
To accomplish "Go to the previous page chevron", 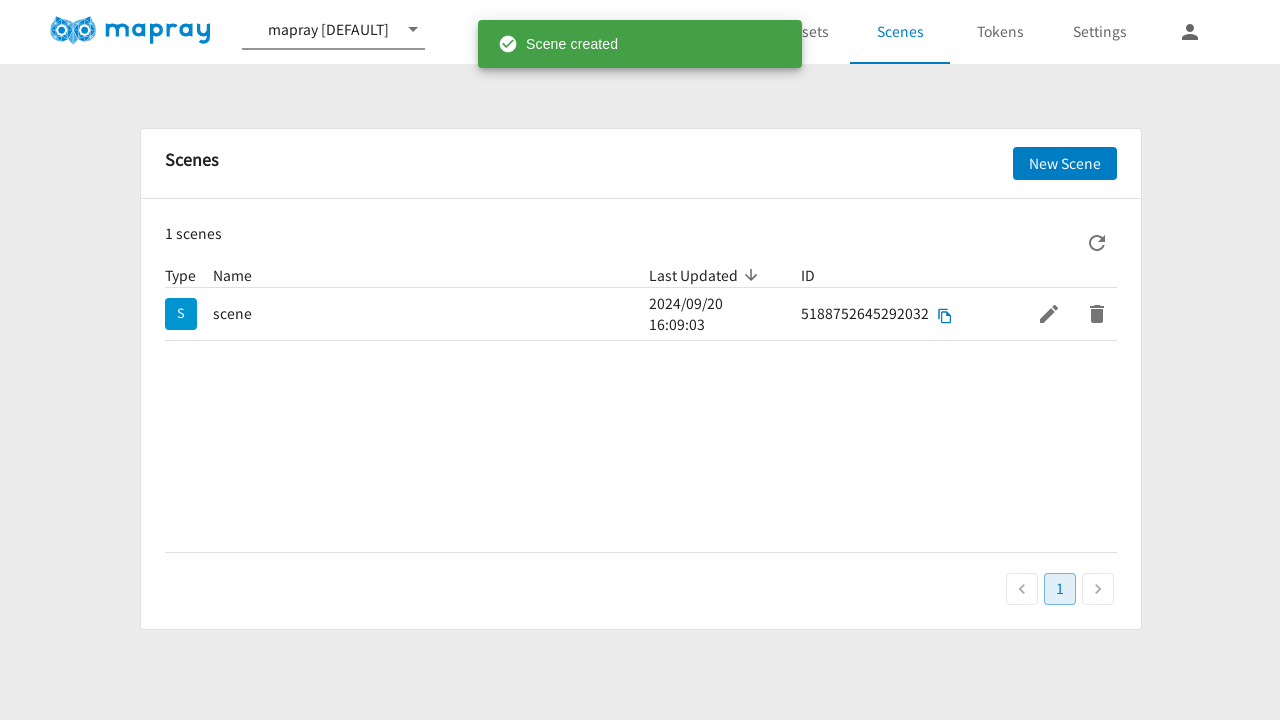I will 1021,589.
